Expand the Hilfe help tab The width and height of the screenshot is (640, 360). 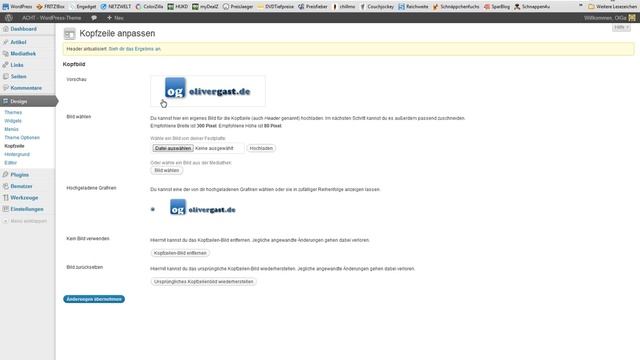click(621, 27)
